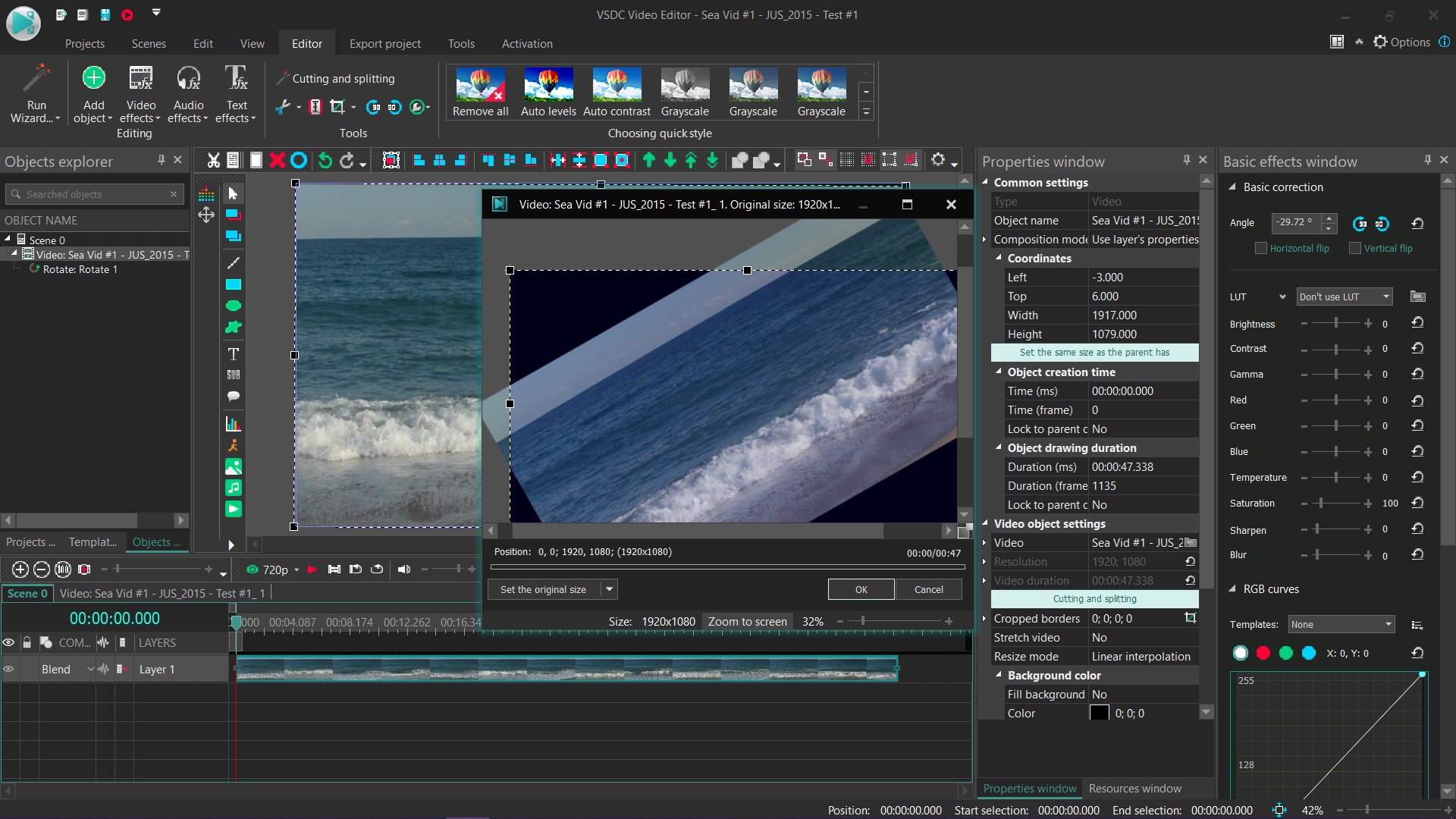
Task: Select the red curve color channel
Action: (1263, 653)
